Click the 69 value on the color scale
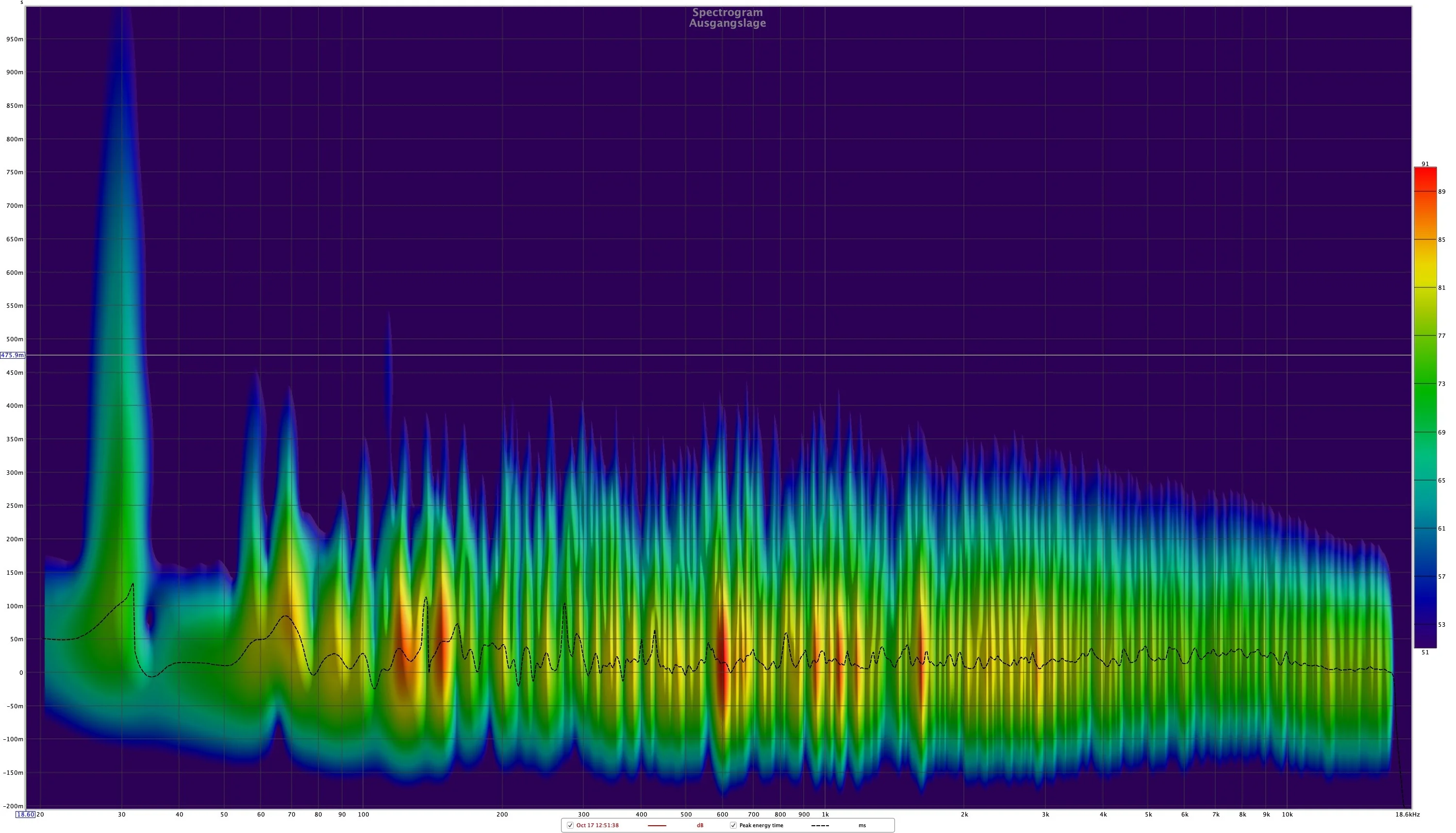Screen dimensions: 1456x833 [1442, 433]
